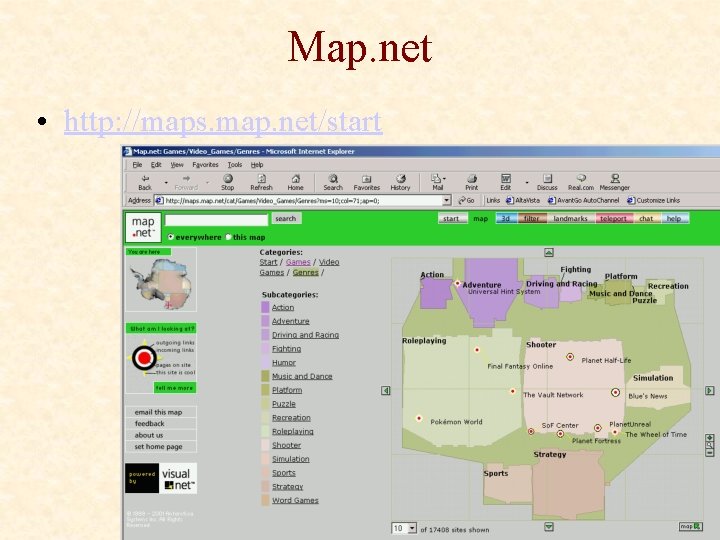The image size is (720, 540).
Task: Pan the map left with arrow
Action: click(x=386, y=390)
